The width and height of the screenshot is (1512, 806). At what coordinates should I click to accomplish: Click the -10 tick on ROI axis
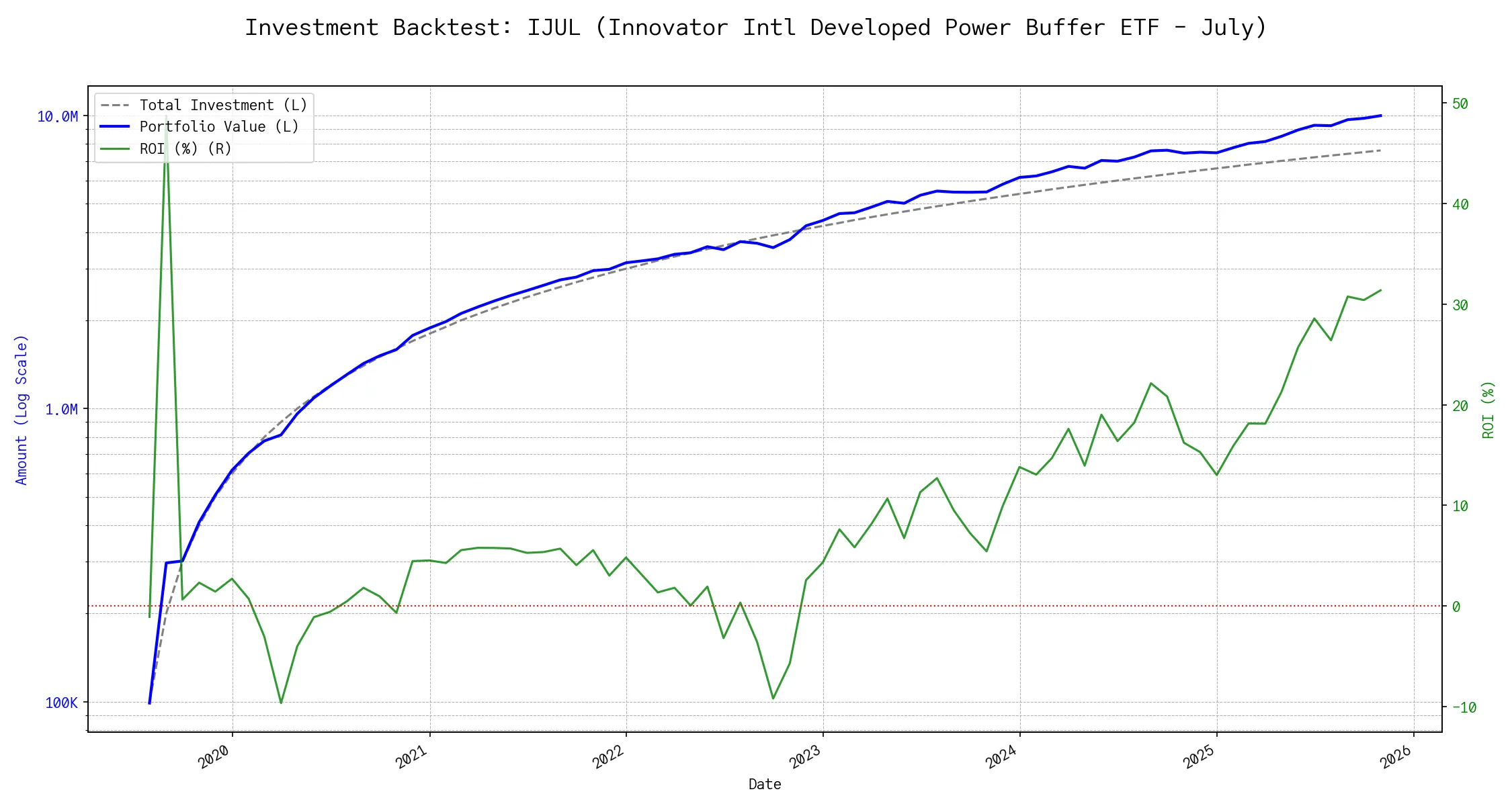coord(1464,707)
